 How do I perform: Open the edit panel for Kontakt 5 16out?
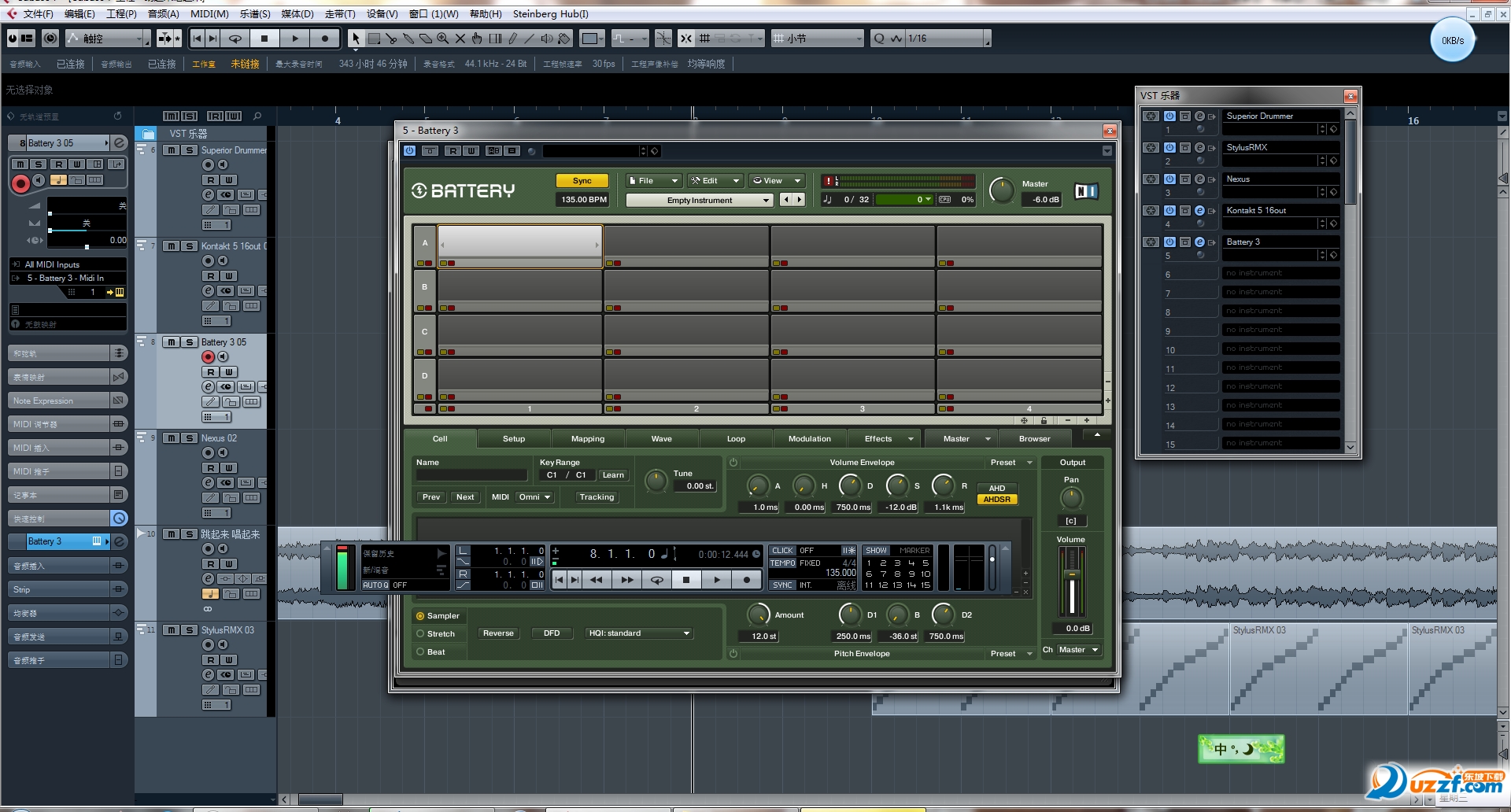(1199, 211)
